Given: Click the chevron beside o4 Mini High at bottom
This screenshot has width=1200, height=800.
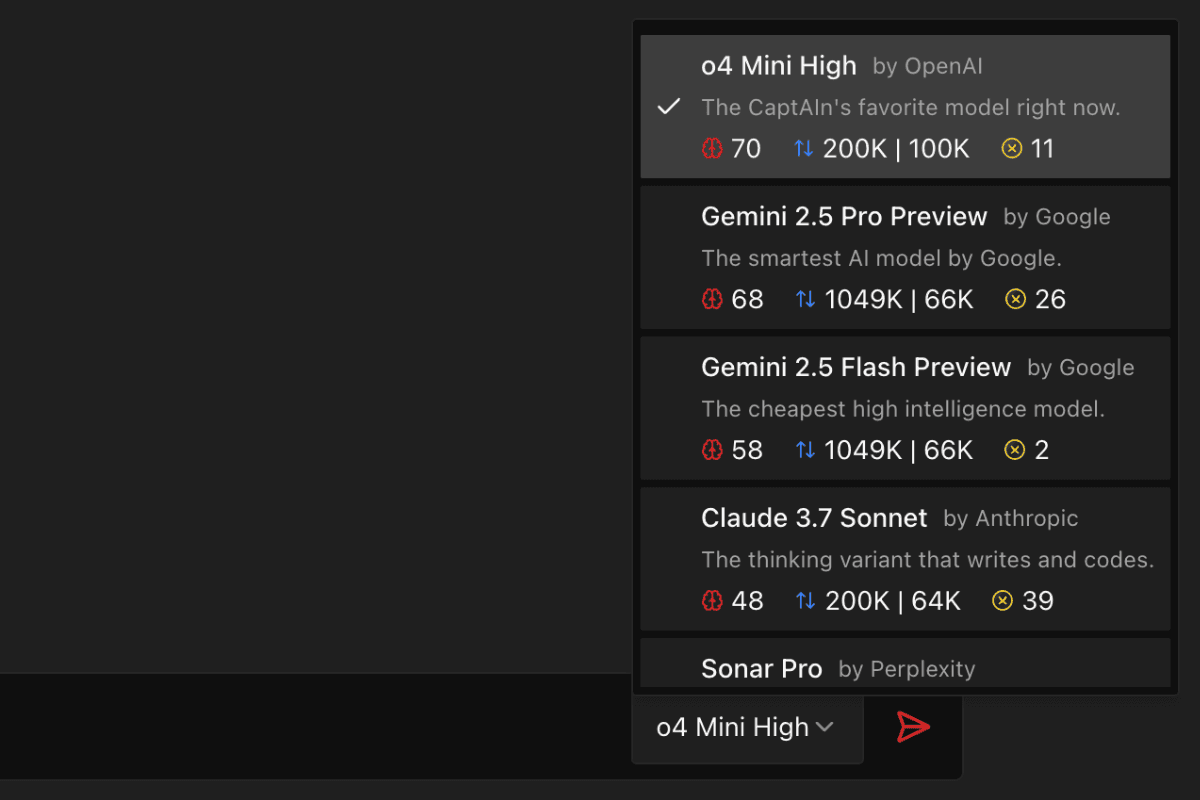Looking at the screenshot, I should (826, 728).
